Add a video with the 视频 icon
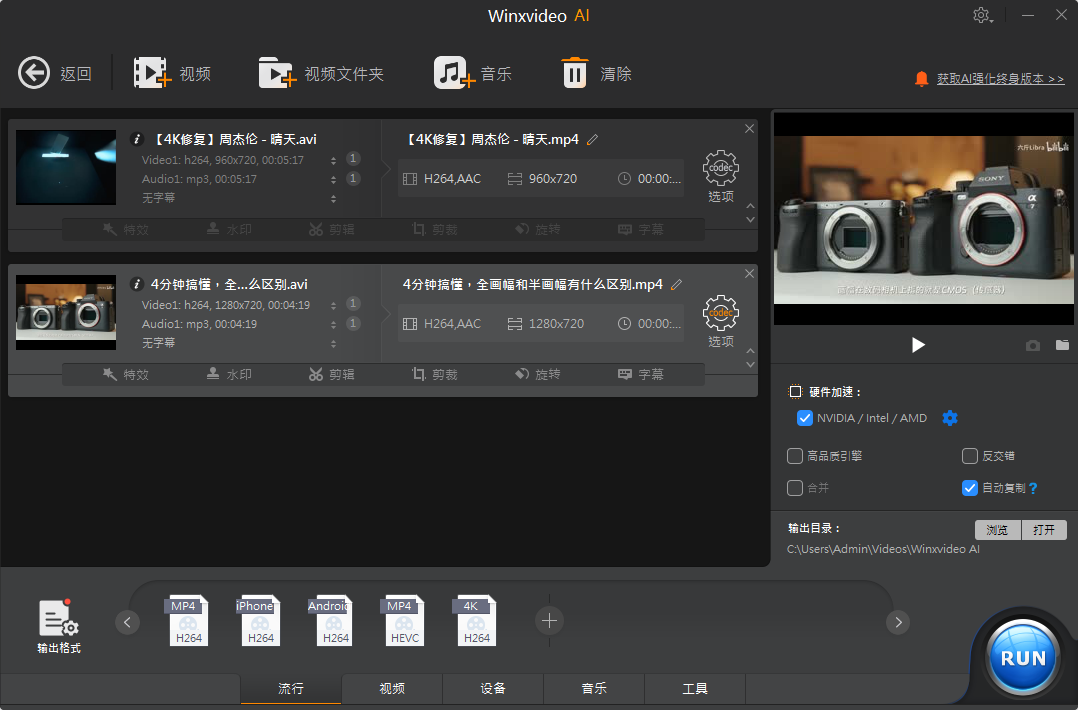 (153, 73)
